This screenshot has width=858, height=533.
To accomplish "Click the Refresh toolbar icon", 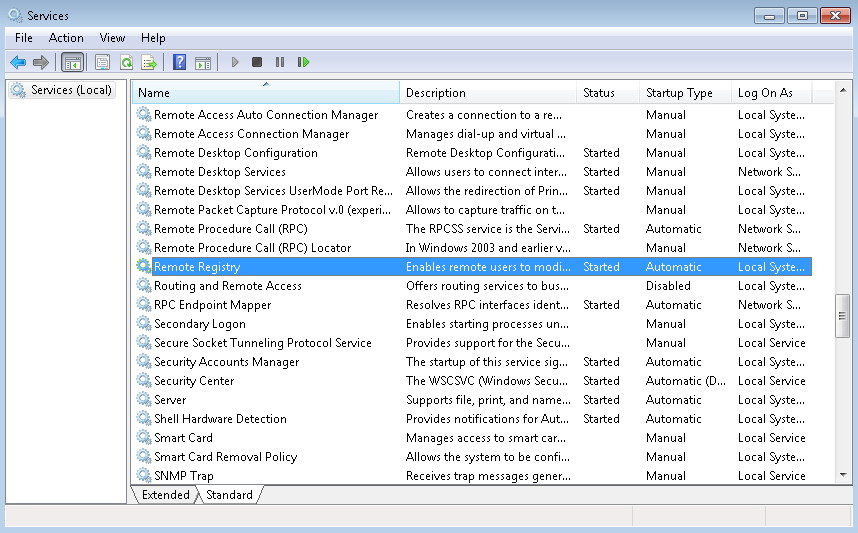I will (x=126, y=62).
